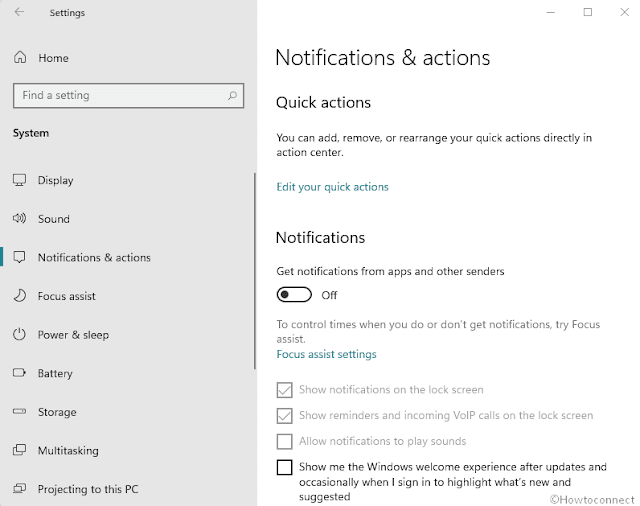Open Projecting to this PC page
This screenshot has height=506, width=640.
tap(88, 489)
